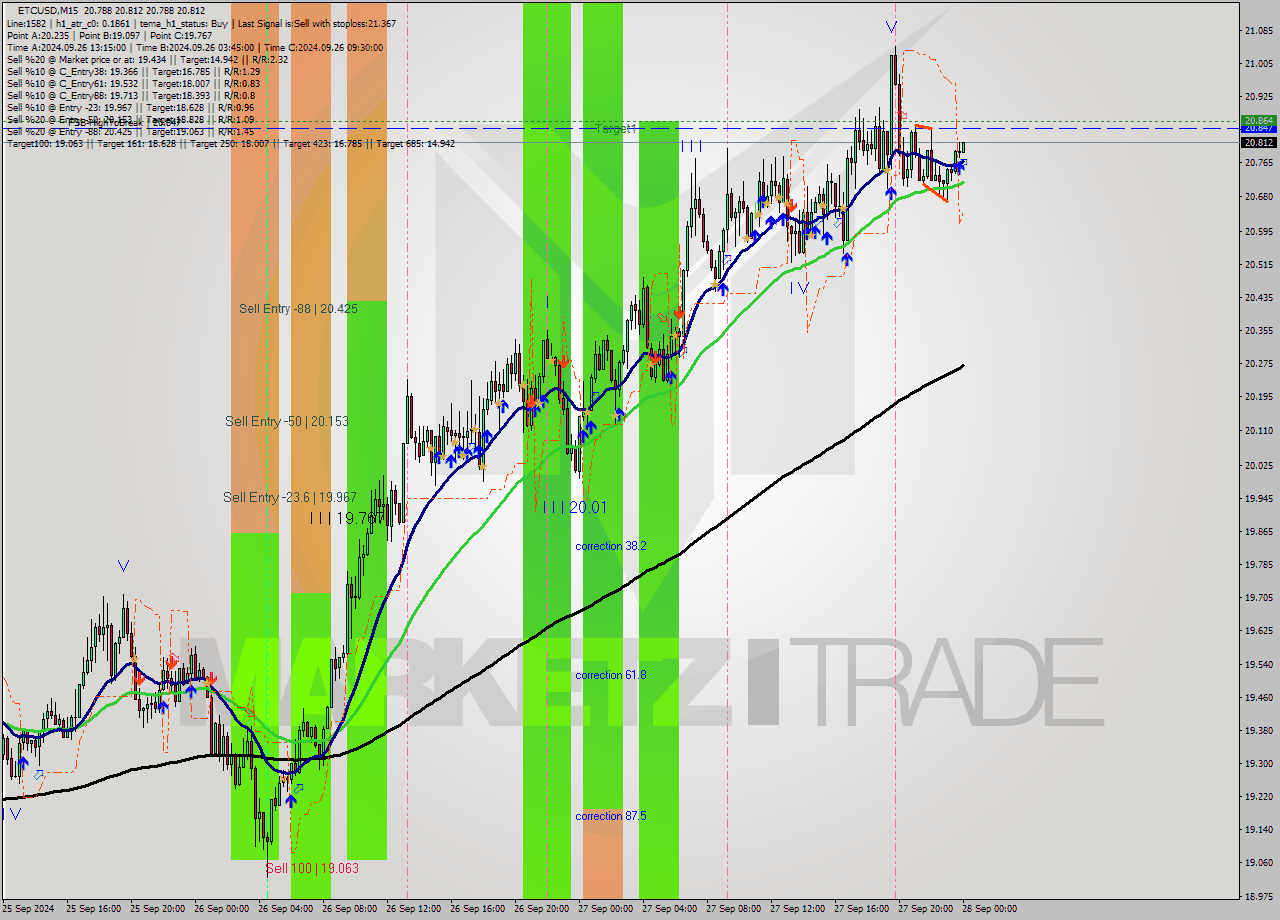This screenshot has width=1280, height=920.
Task: Click the 'Sell %10 @ C_Entry61: 19.532' line
Action: coord(133,83)
